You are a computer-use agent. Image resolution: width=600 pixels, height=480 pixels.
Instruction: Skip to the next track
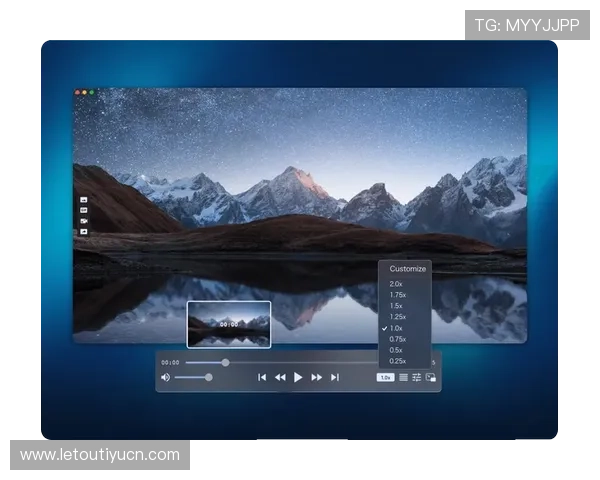335,377
